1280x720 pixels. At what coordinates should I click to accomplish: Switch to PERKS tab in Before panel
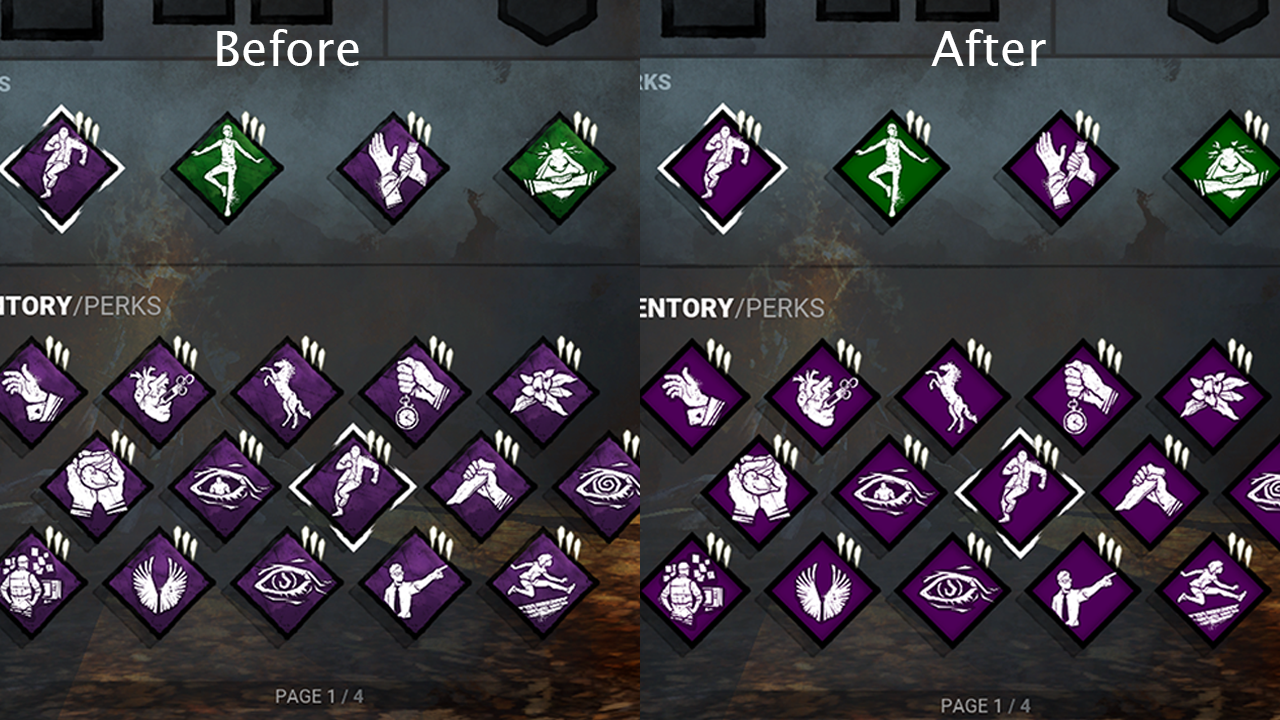(122, 306)
